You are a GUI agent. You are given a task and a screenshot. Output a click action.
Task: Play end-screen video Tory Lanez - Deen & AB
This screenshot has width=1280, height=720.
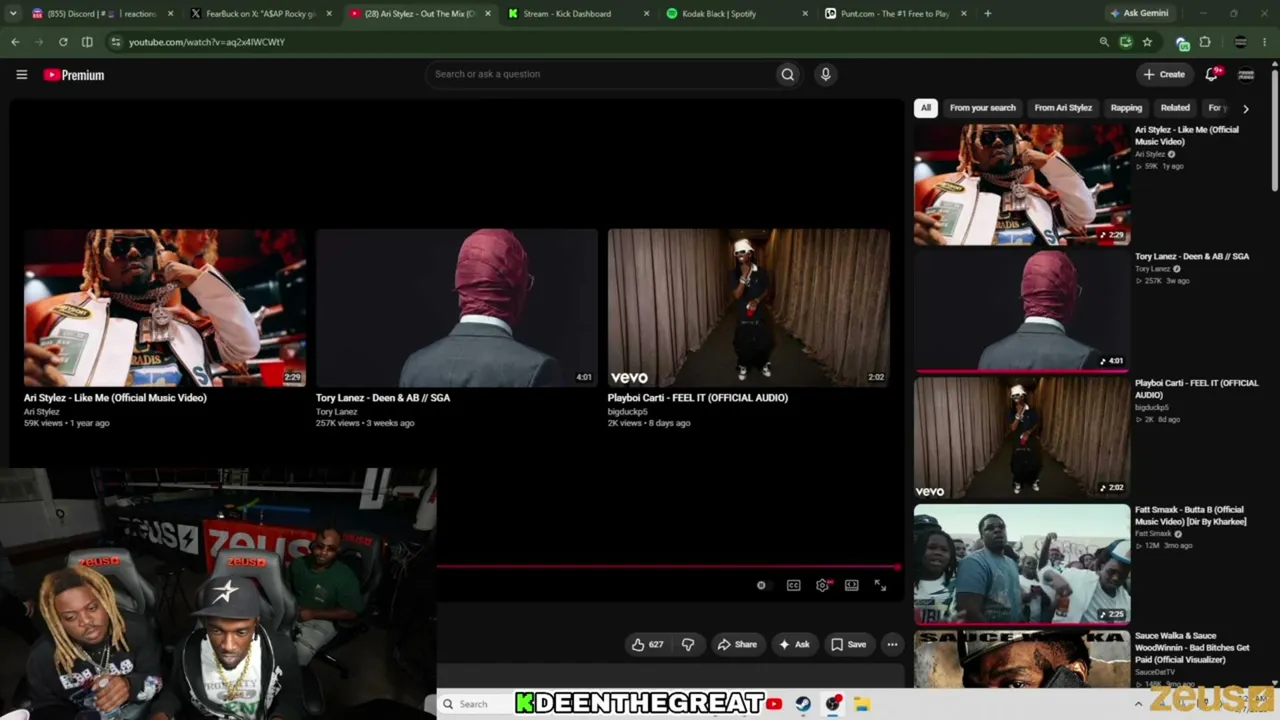point(457,308)
